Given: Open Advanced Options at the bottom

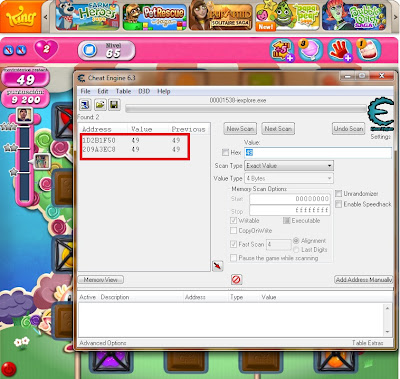Looking at the screenshot, I should pyautogui.click(x=103, y=343).
